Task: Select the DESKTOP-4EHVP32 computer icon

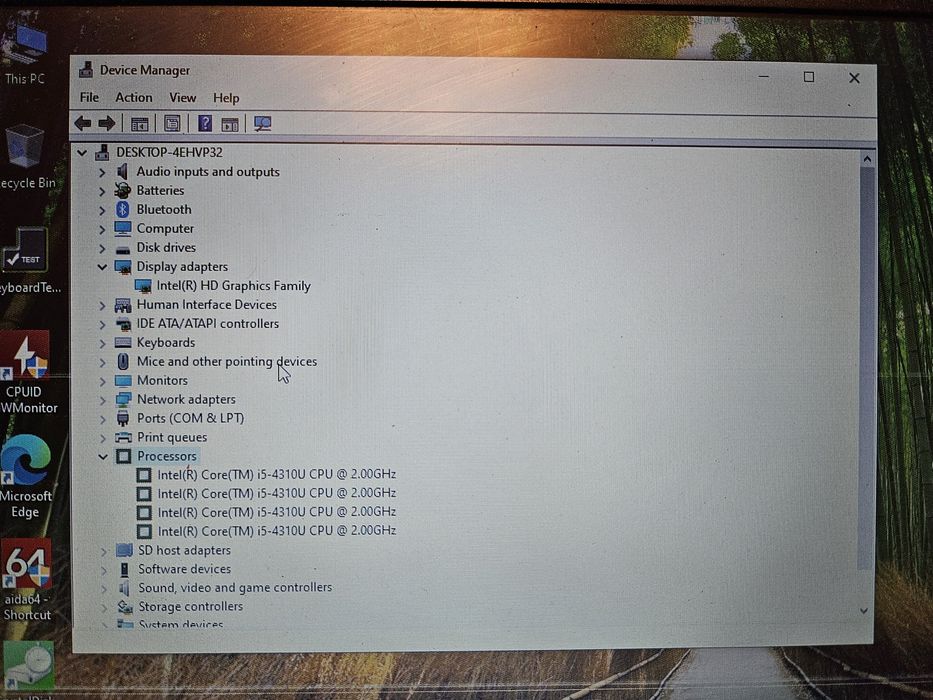Action: coord(102,152)
